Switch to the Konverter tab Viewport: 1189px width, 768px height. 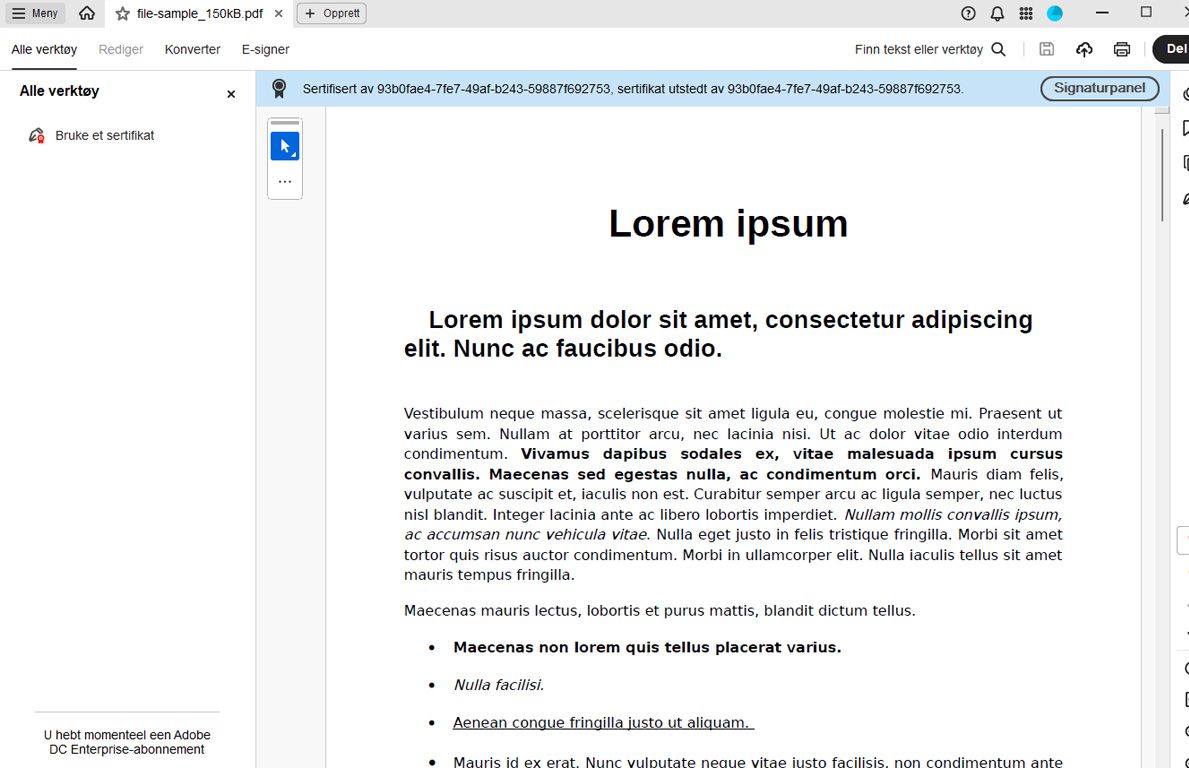click(x=192, y=48)
